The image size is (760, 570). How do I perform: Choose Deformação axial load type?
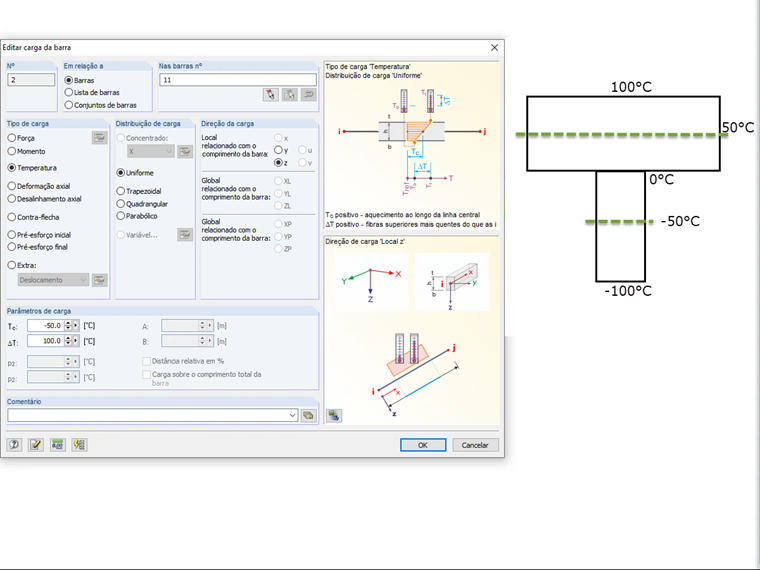[12, 186]
